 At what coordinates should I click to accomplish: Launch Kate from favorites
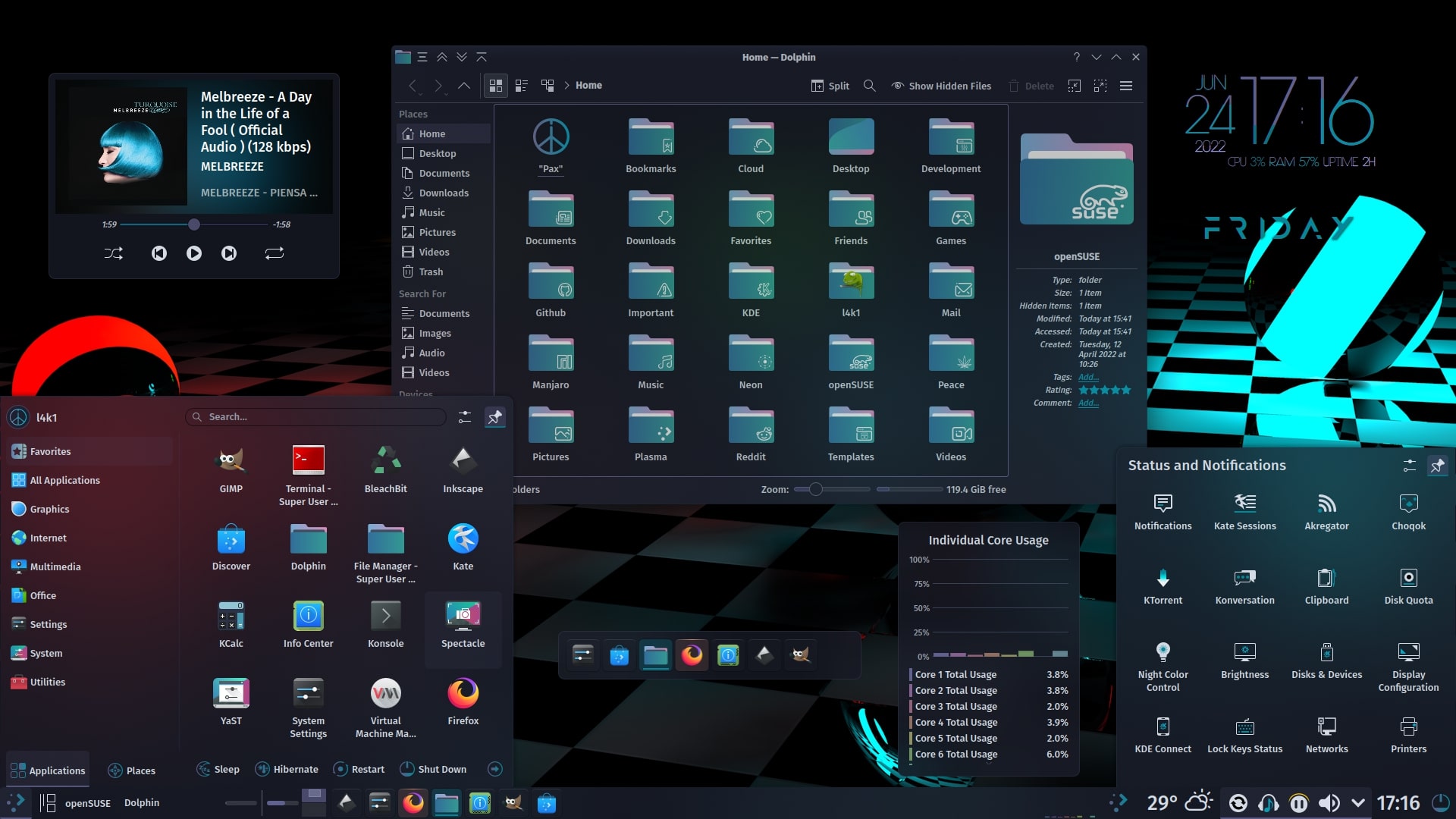click(x=463, y=548)
